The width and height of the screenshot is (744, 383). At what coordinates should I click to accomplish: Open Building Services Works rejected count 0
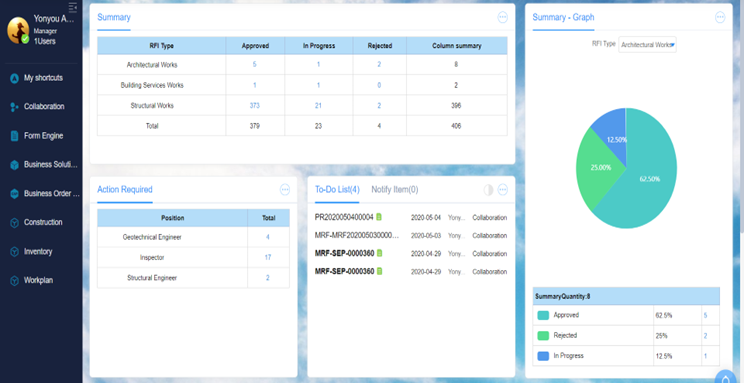[379, 85]
